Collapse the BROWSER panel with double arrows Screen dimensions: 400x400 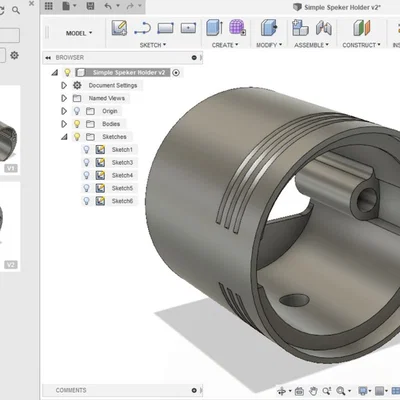(x=48, y=58)
